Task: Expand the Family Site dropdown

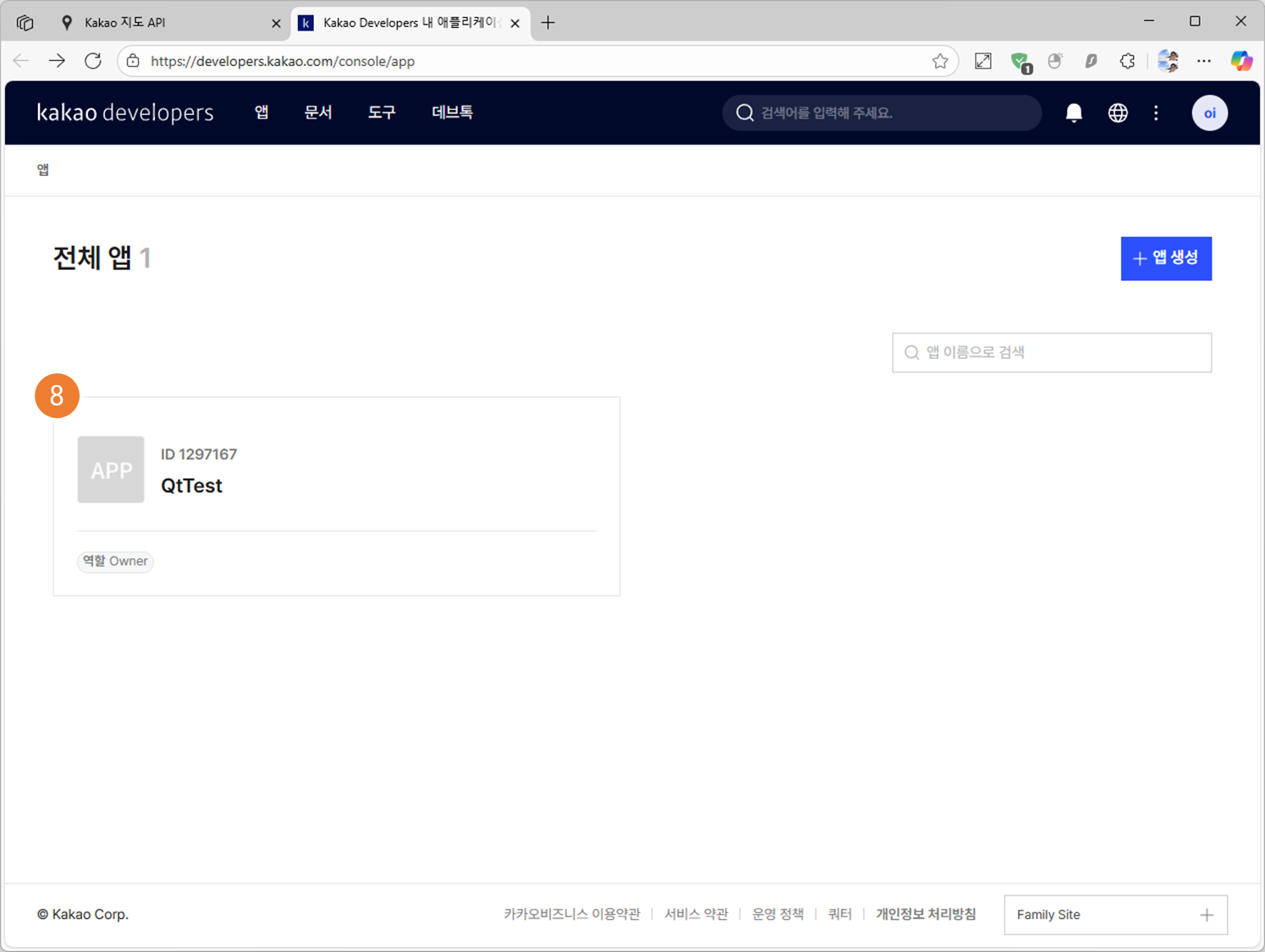Action: coord(1115,915)
